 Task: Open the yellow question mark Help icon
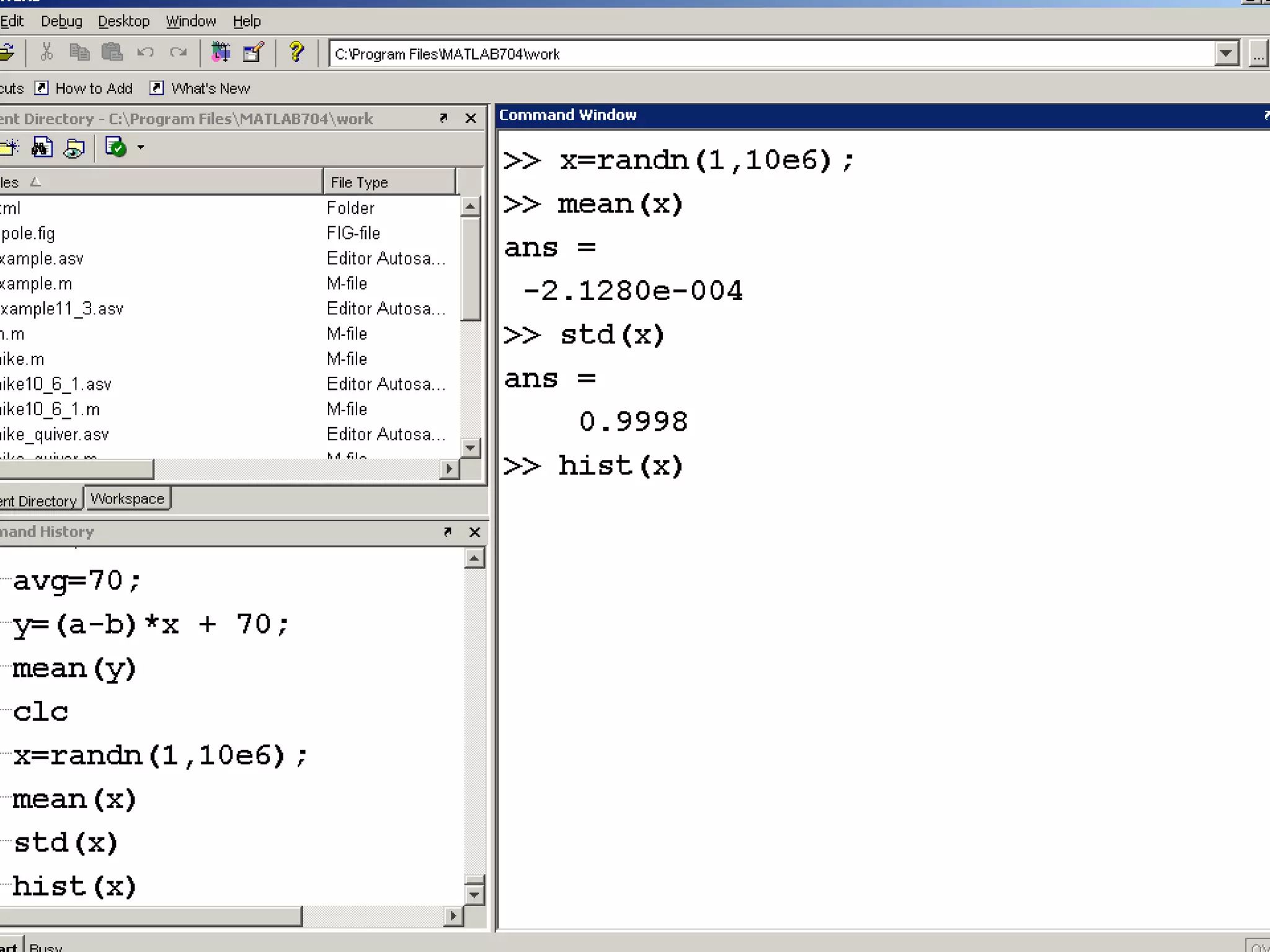point(296,53)
